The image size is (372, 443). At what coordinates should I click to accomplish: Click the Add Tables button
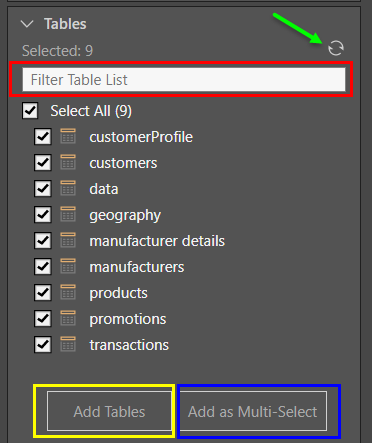click(109, 411)
